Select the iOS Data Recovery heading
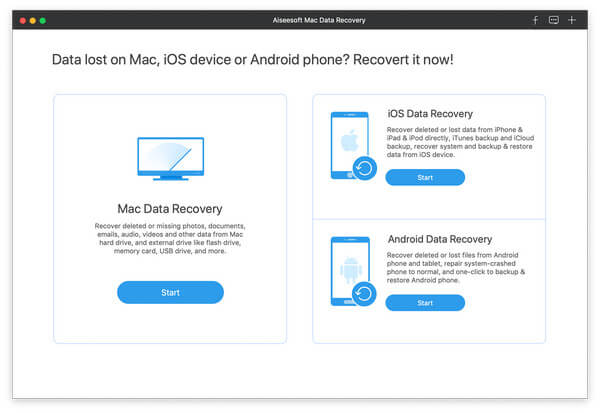 pyautogui.click(x=430, y=114)
